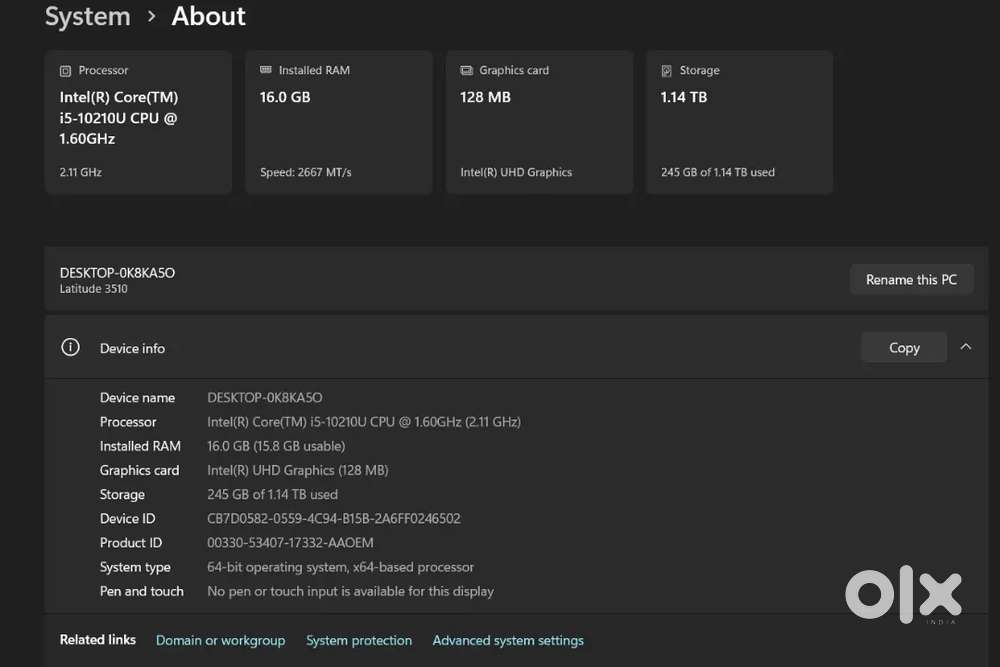Click the Processor chip icon
The image size is (1000, 667).
65,71
